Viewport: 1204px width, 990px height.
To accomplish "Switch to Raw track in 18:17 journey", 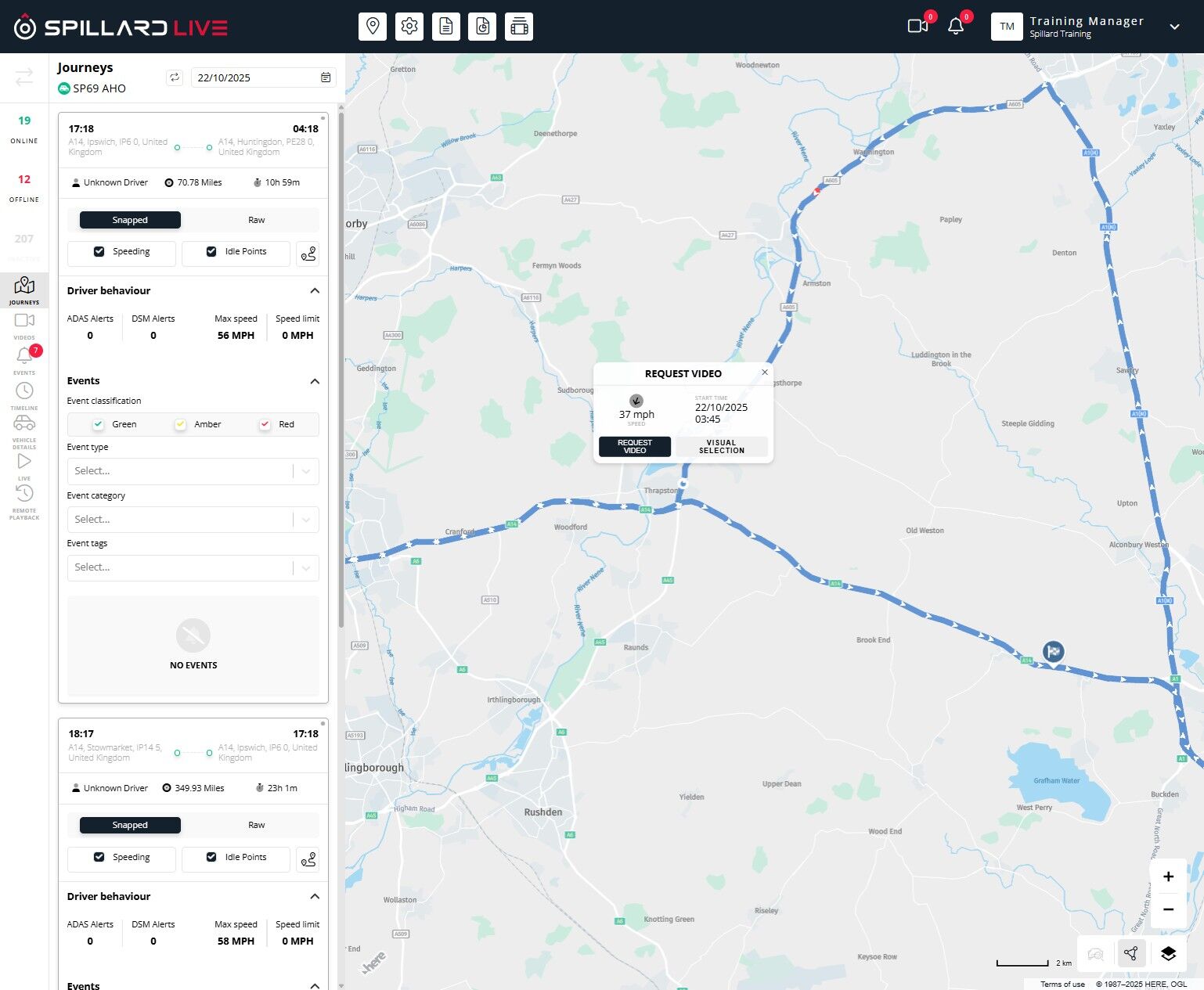I will pos(257,825).
